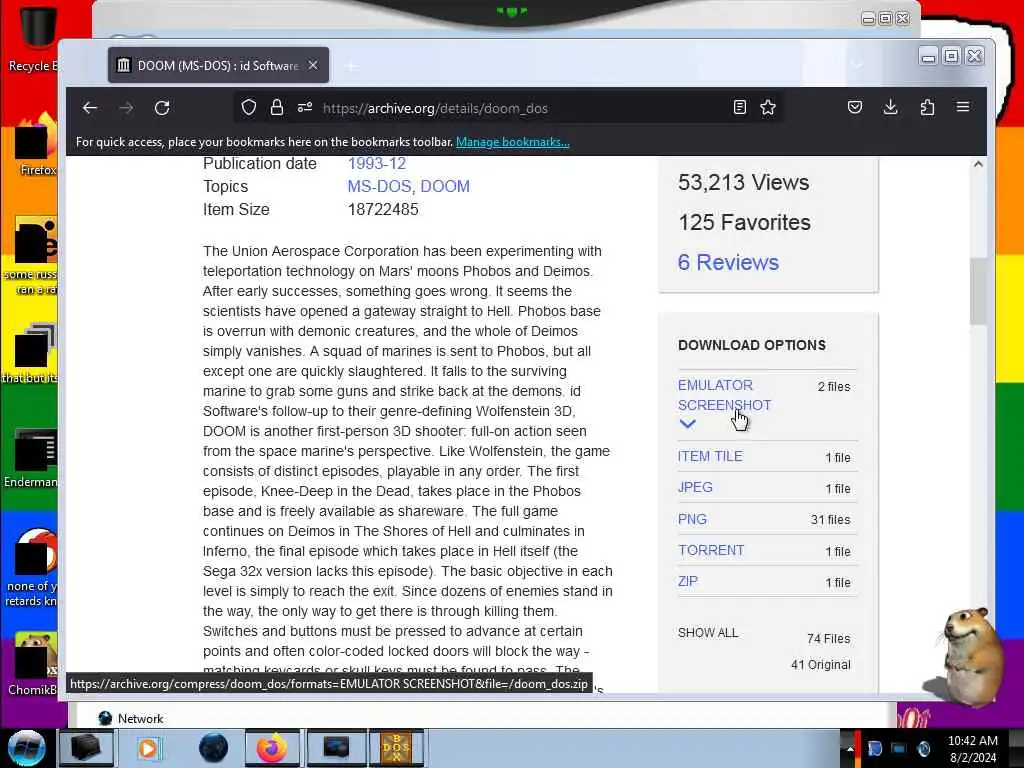
Task: Open the site permissions icon in address bar
Action: coord(305,108)
